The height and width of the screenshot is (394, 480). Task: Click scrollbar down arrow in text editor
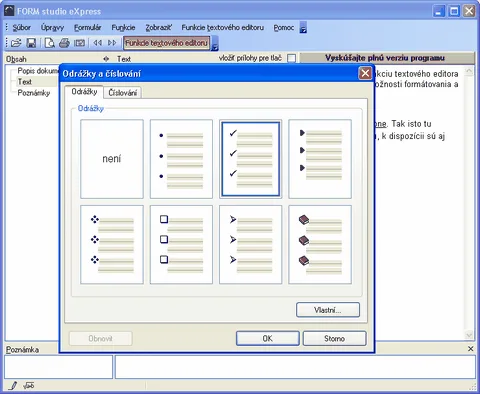click(469, 334)
